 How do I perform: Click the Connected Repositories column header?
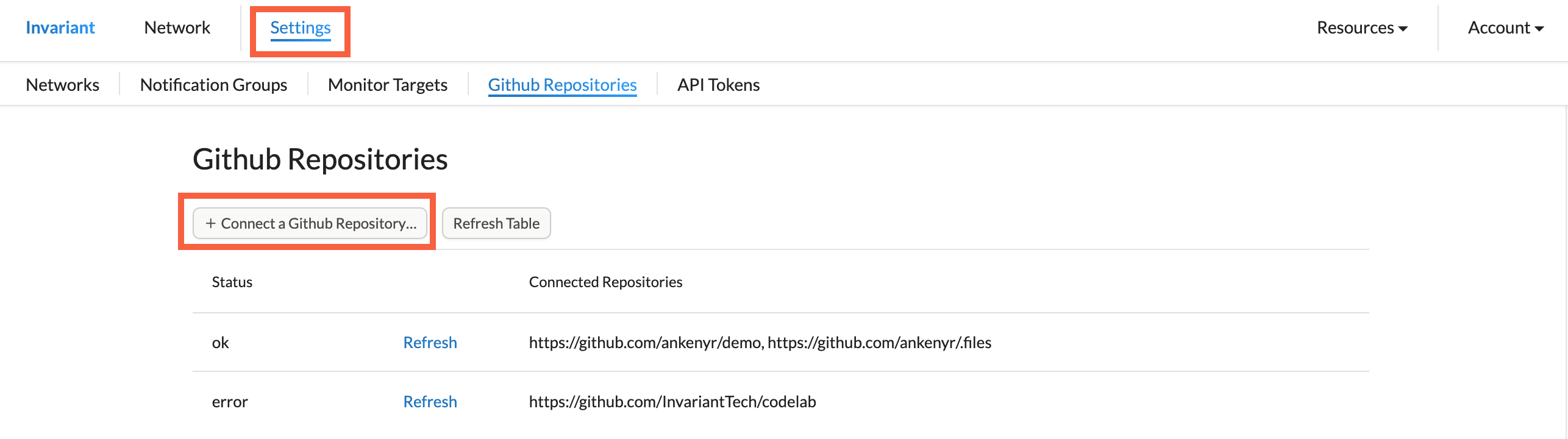pos(605,282)
